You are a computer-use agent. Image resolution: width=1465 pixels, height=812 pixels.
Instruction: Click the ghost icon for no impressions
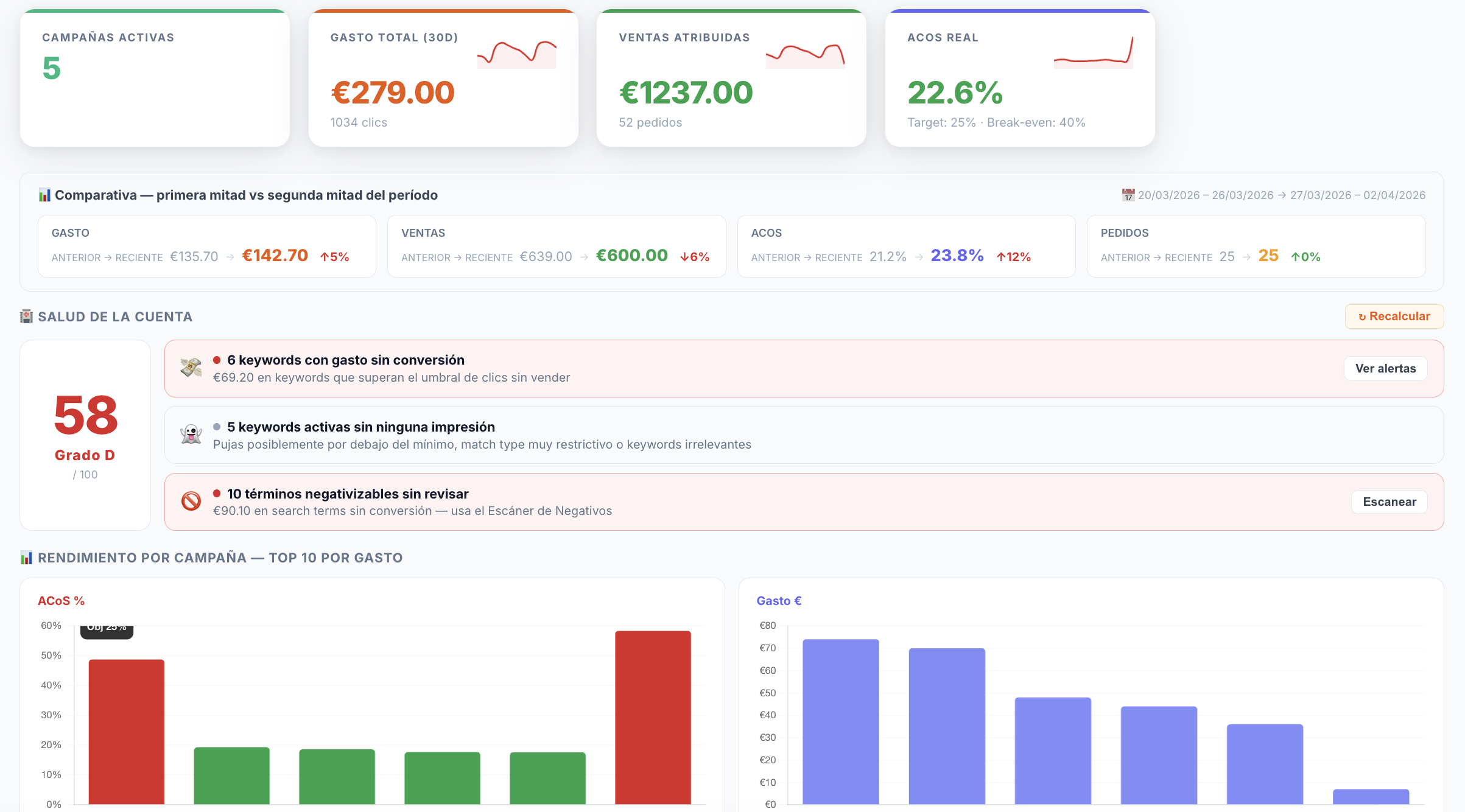coord(191,435)
